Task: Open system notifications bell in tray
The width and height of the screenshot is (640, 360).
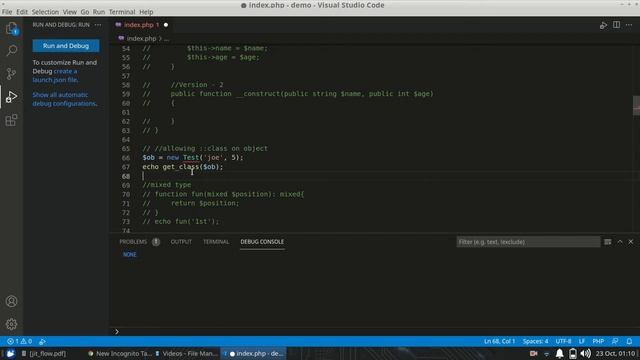Action: 560,354
